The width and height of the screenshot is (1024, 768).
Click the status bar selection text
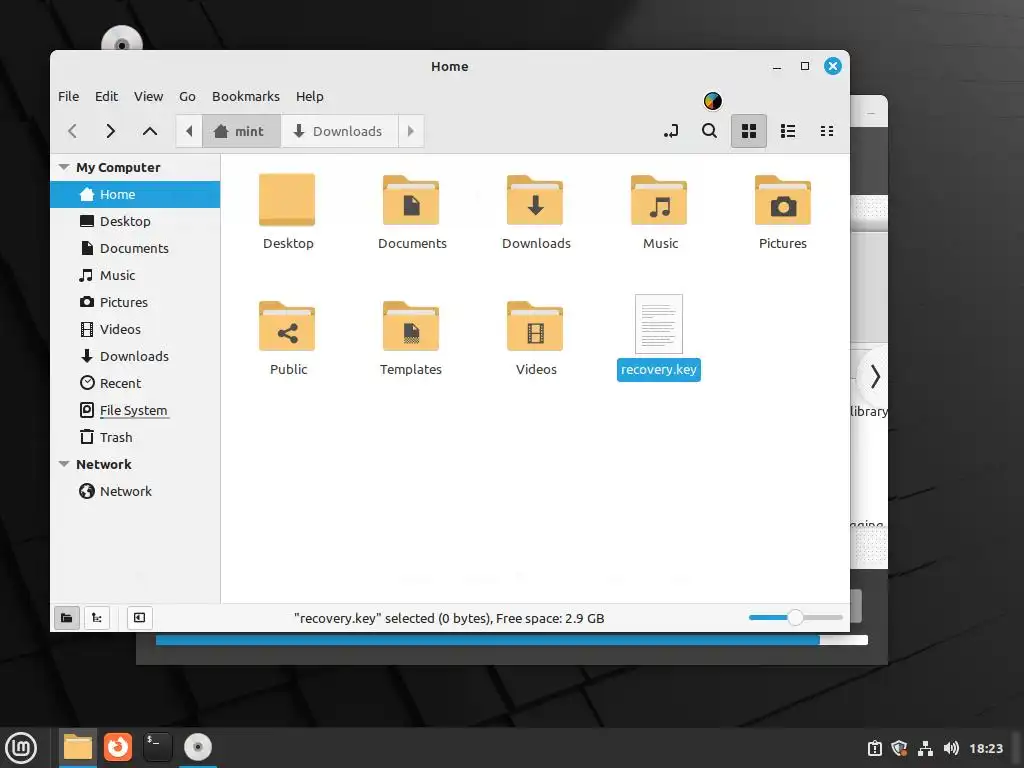coord(449,618)
